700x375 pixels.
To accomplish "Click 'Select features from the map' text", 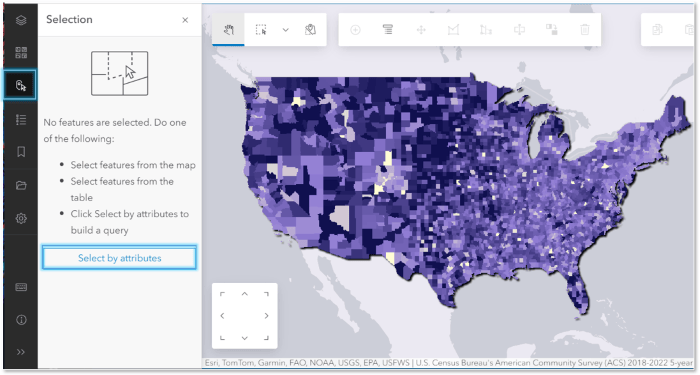I will point(133,165).
